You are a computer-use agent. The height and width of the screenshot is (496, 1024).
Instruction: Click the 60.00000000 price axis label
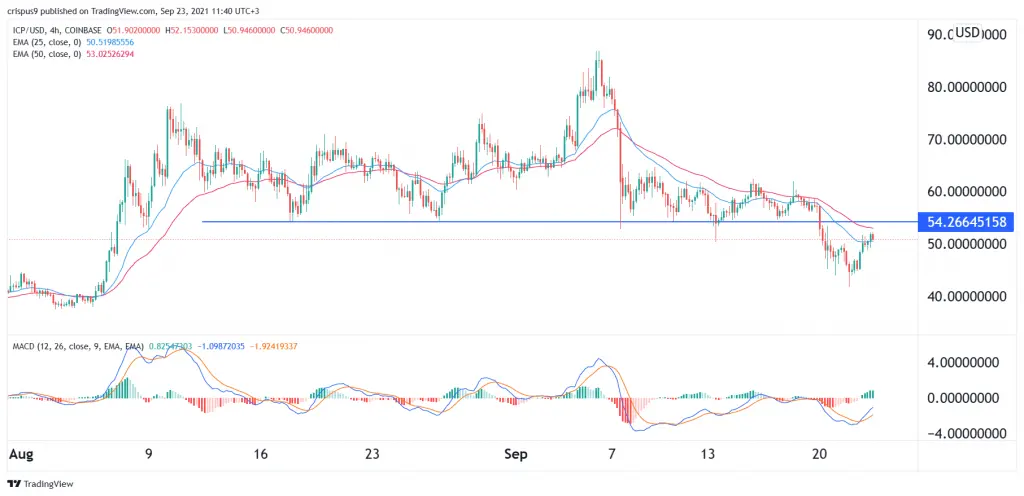click(969, 191)
